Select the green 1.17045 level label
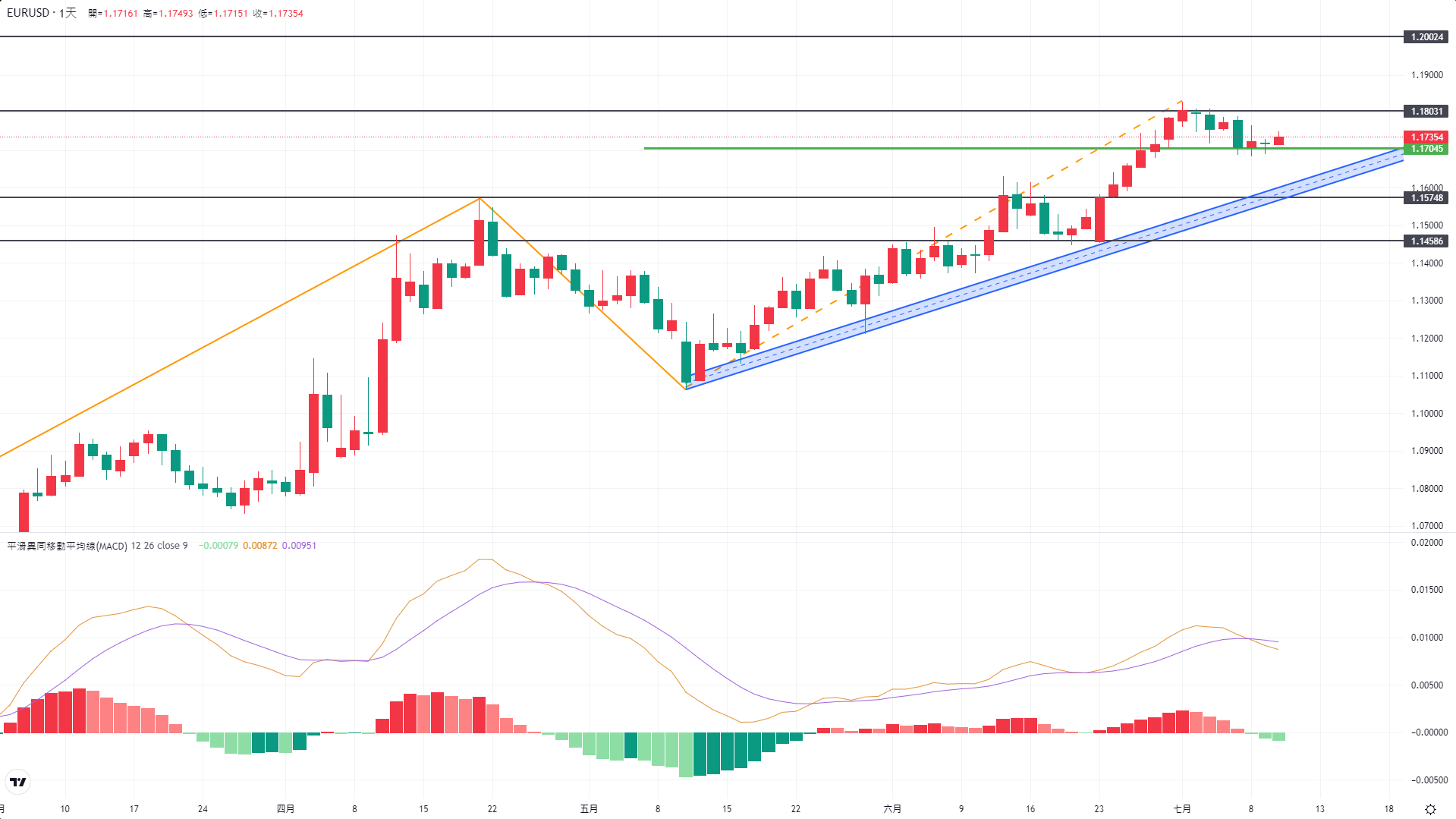The width and height of the screenshot is (1456, 819). pos(1426,149)
